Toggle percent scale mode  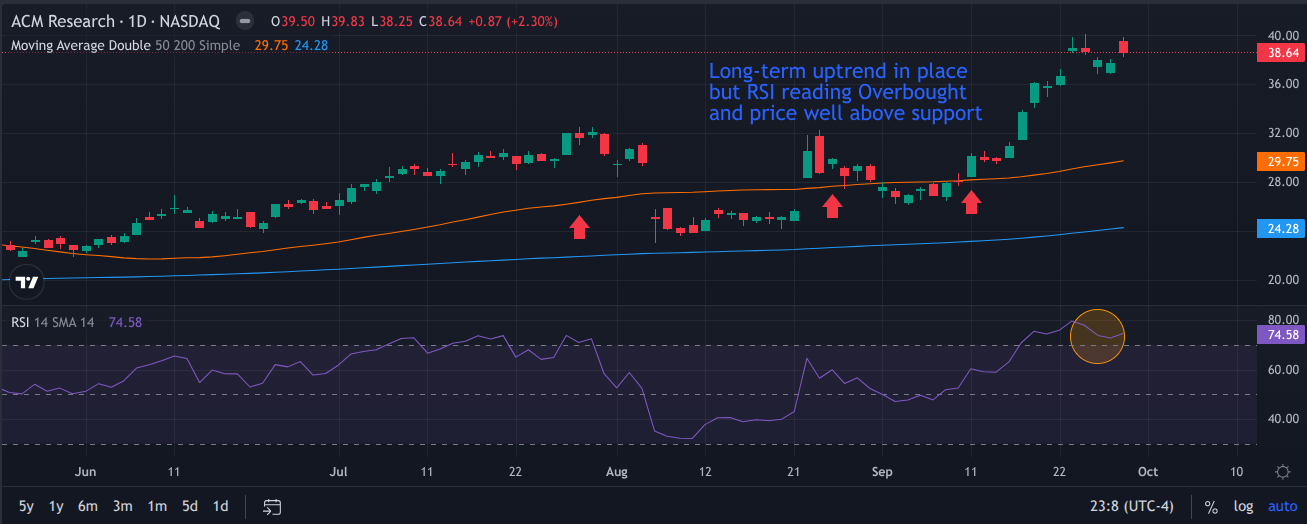(x=1211, y=507)
